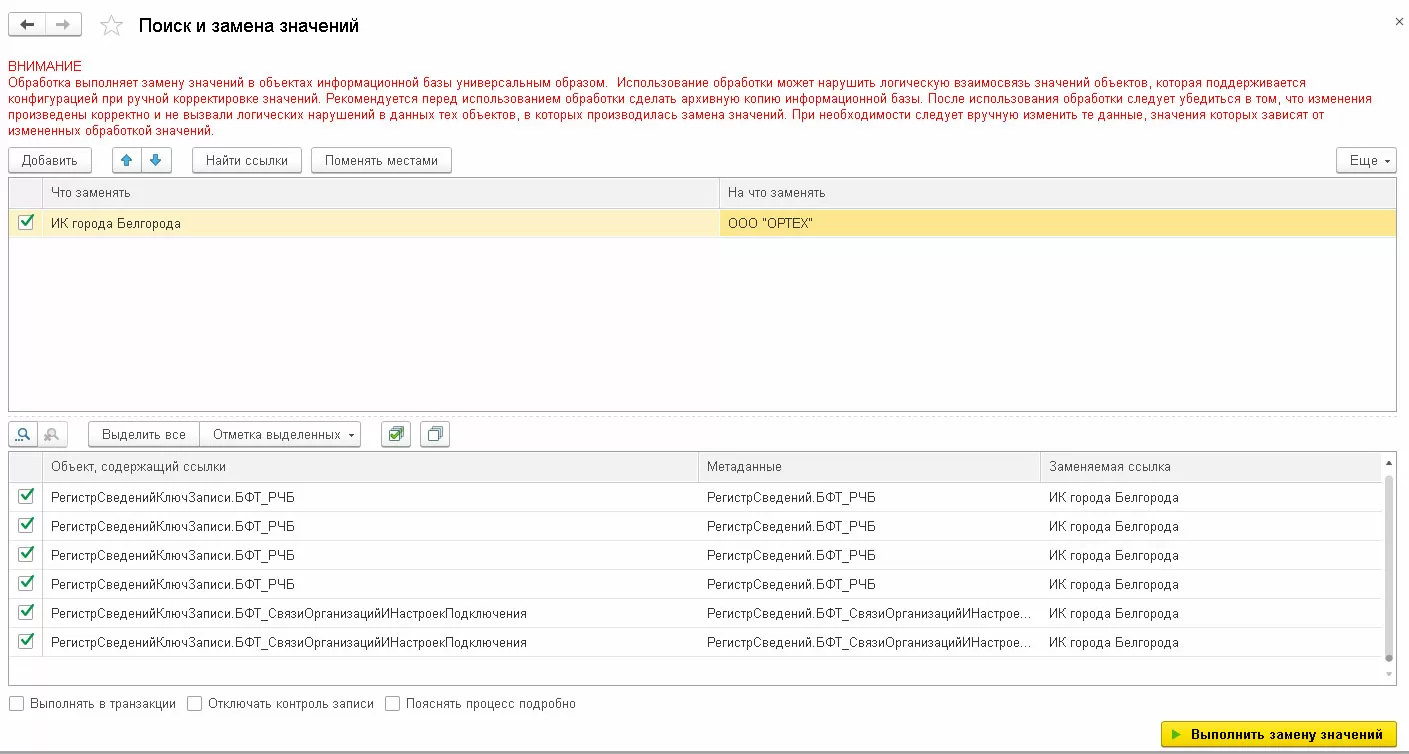Uncheck the 'ИК города Белгорода' replacement row
The height and width of the screenshot is (754, 1409).
(26, 223)
